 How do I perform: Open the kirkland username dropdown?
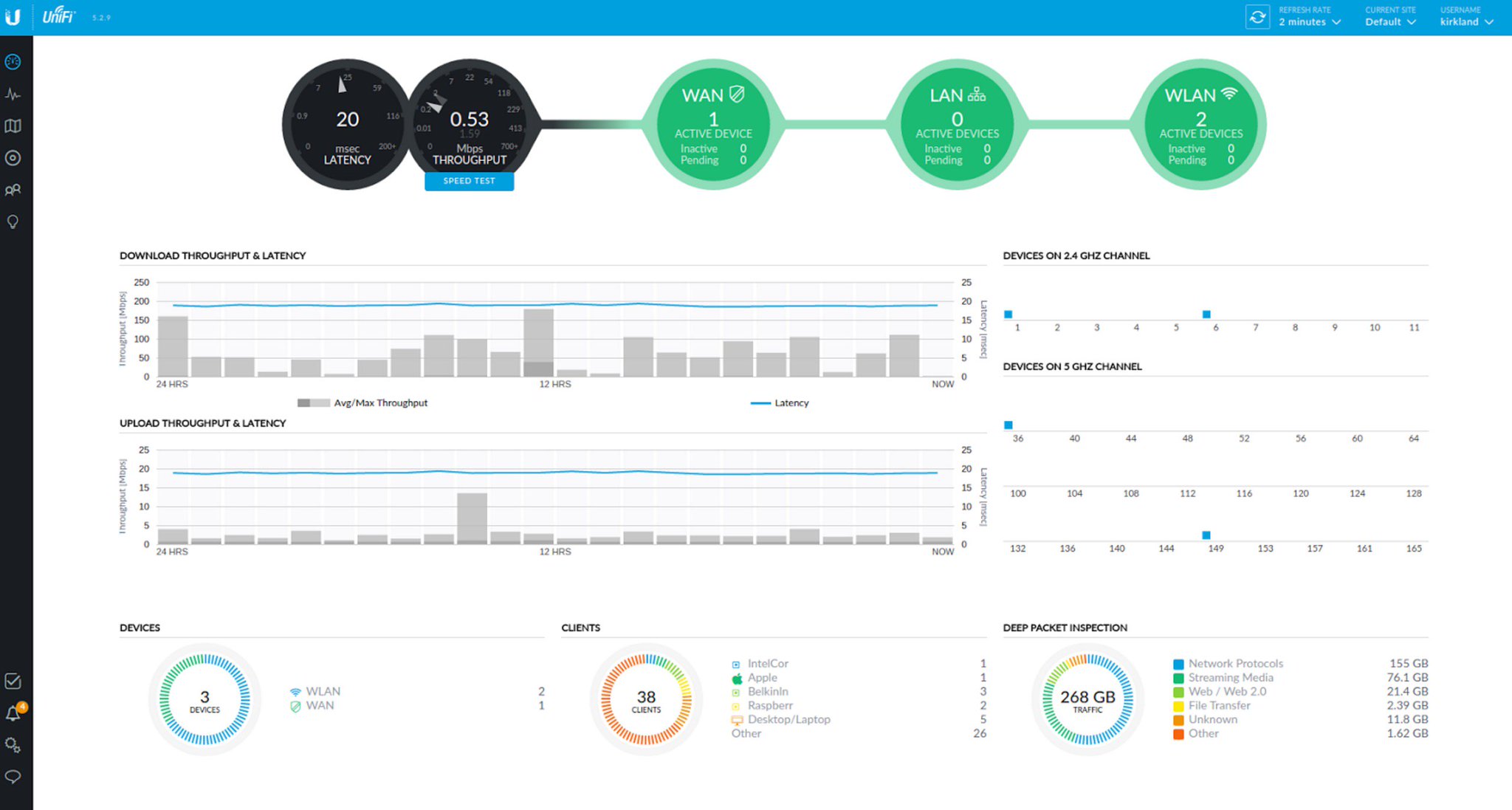pyautogui.click(x=1466, y=22)
